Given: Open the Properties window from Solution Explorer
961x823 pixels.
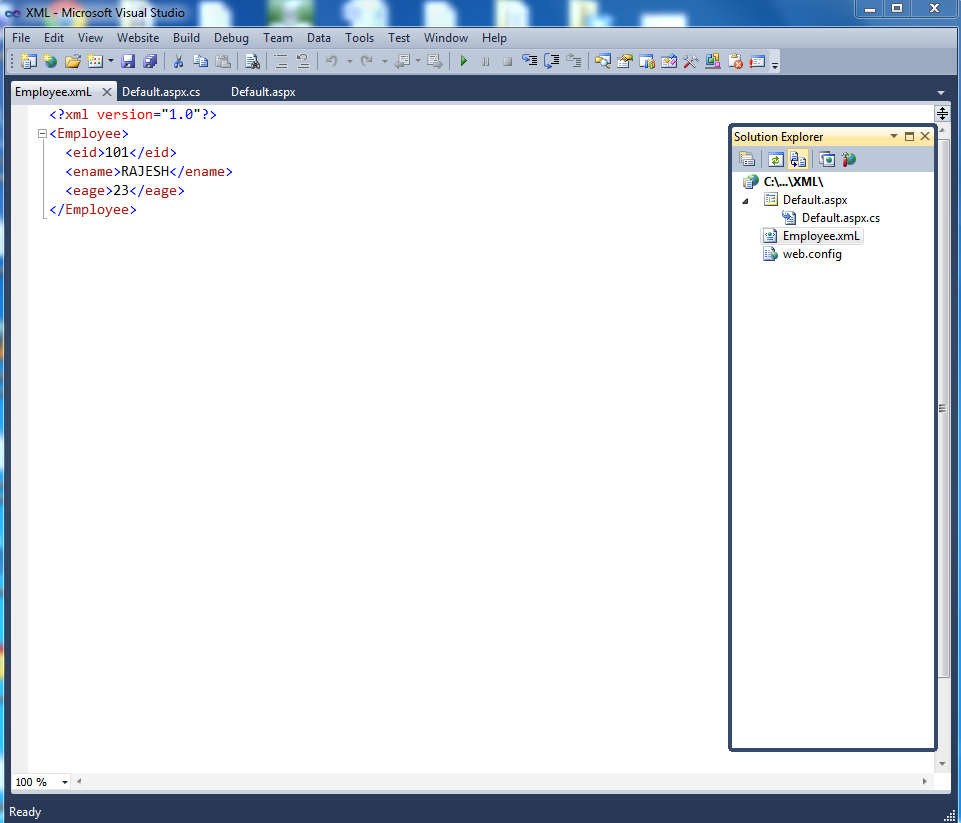Looking at the screenshot, I should [x=747, y=159].
